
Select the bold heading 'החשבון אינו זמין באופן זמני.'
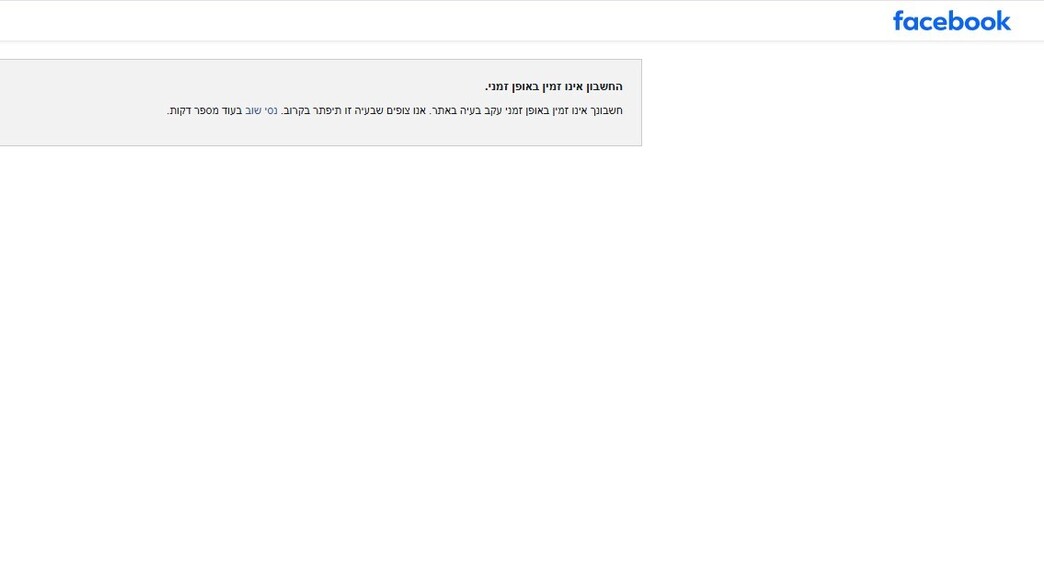coord(553,87)
